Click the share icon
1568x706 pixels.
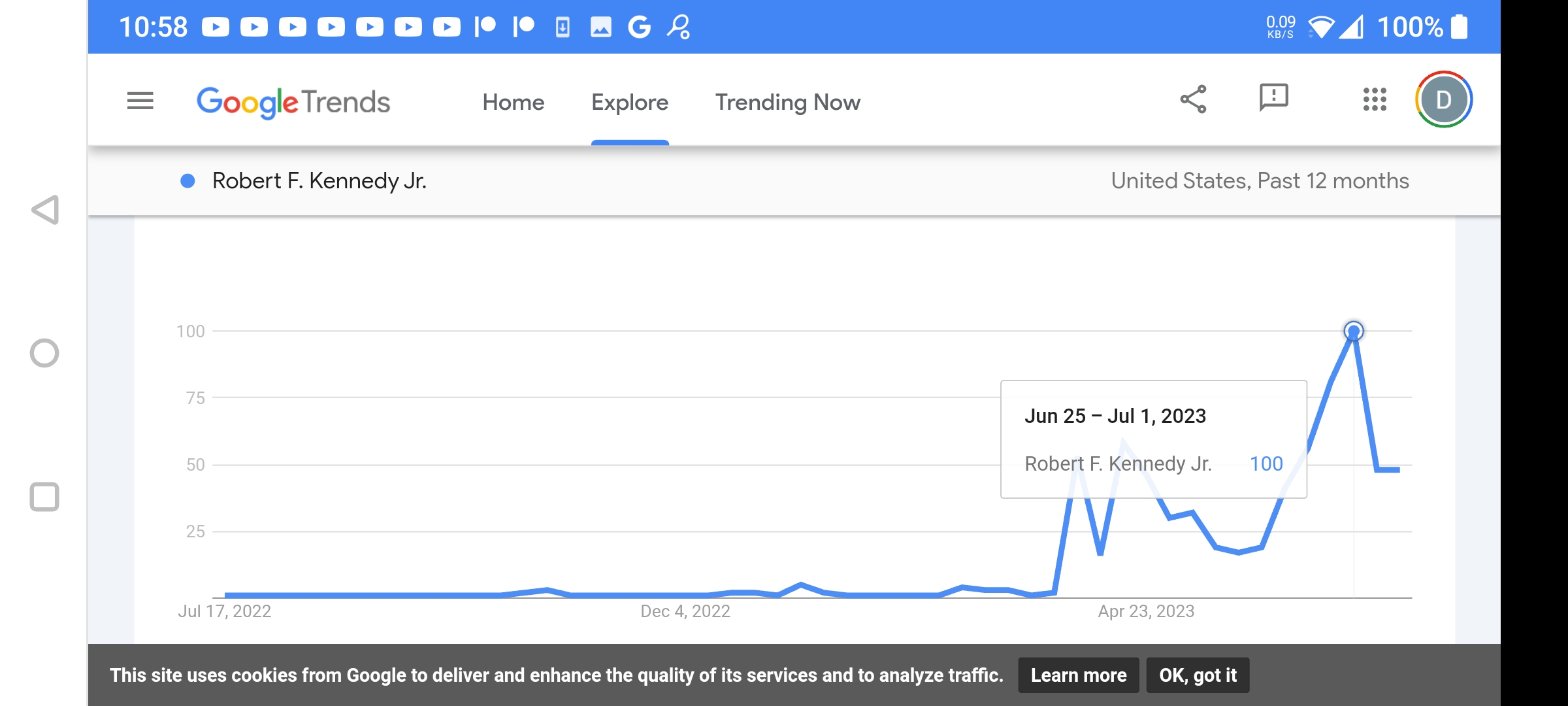(x=1194, y=99)
